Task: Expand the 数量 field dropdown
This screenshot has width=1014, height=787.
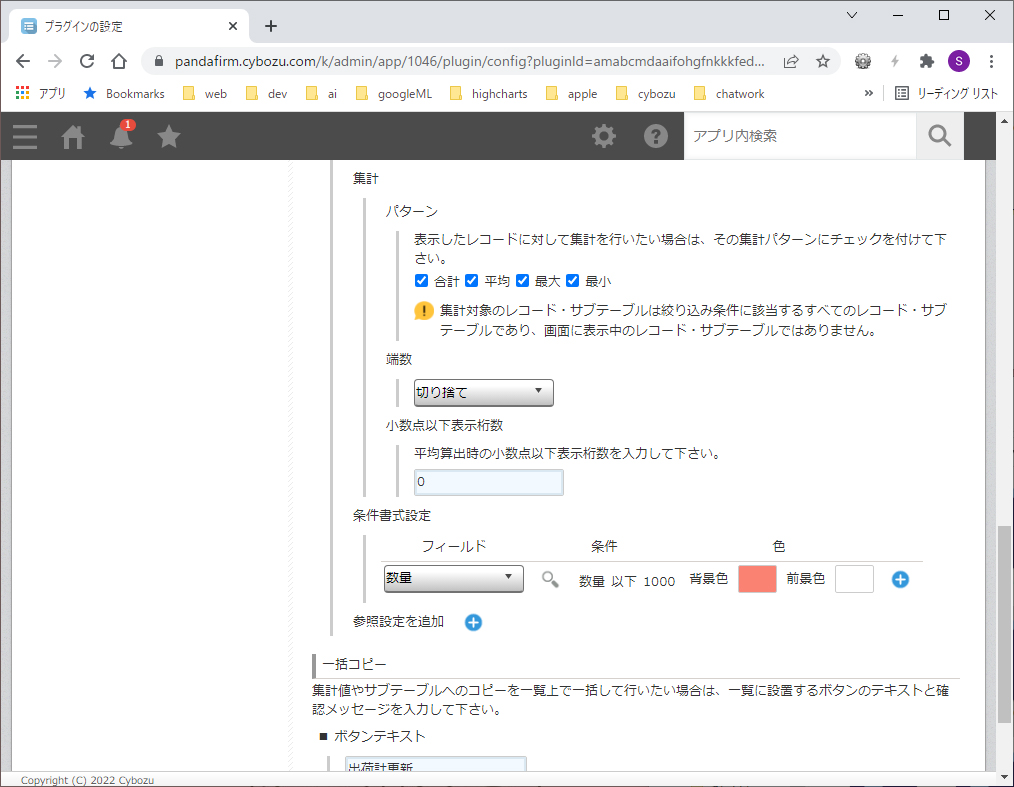Action: tap(454, 579)
